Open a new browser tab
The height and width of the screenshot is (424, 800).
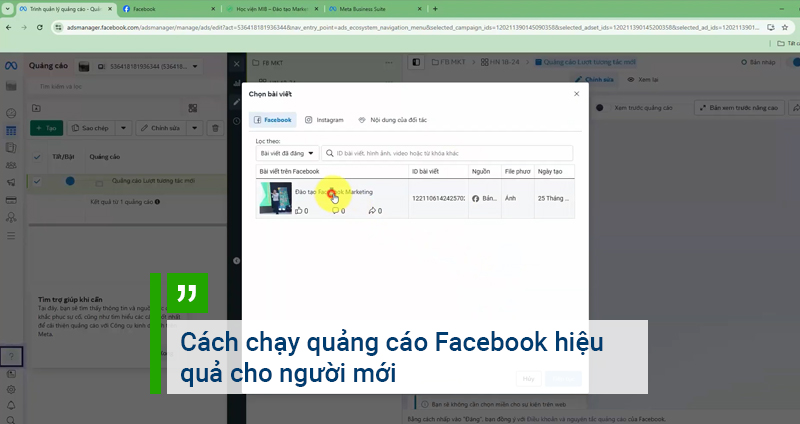[435, 9]
